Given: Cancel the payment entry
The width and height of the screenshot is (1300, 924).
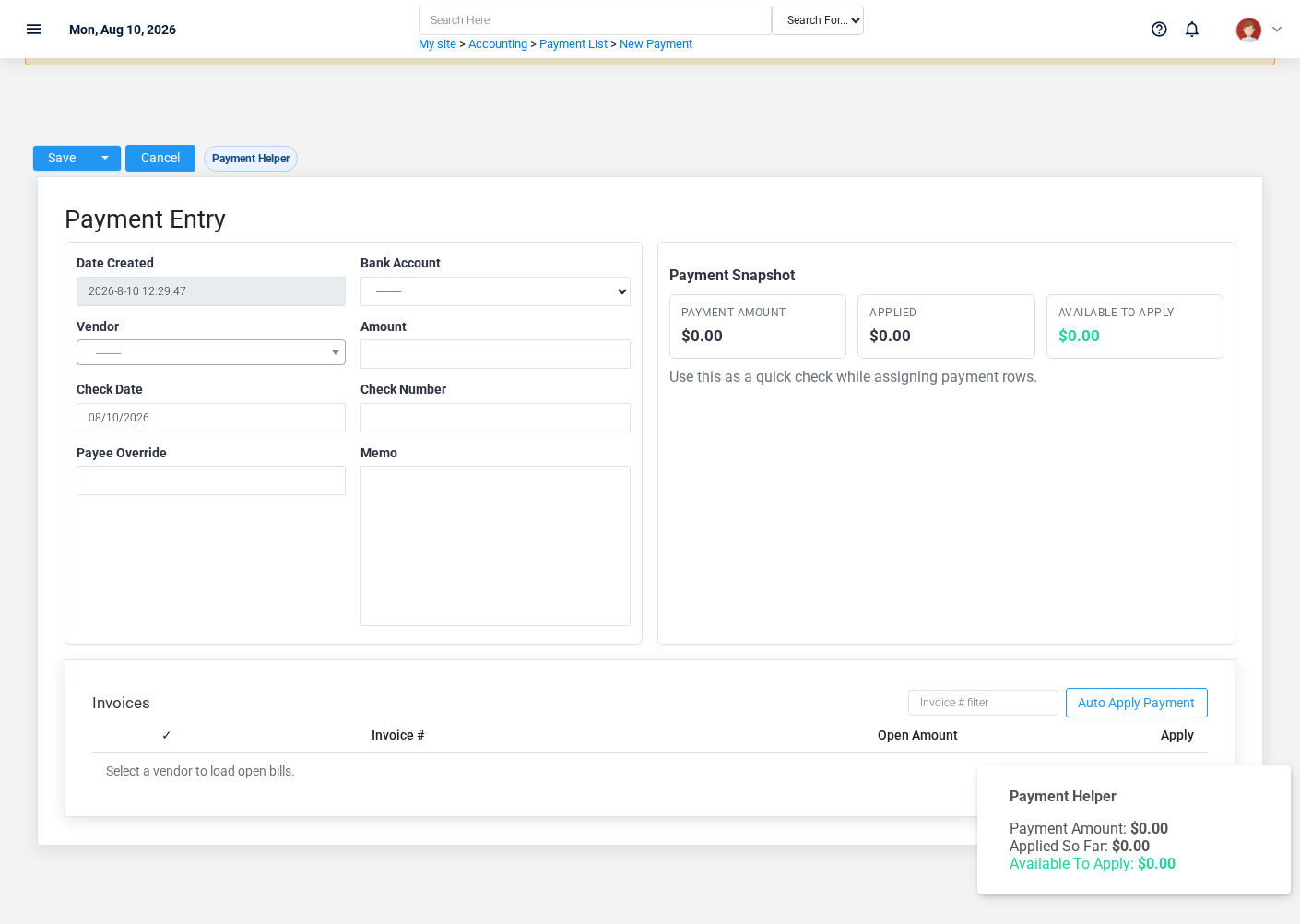Looking at the screenshot, I should click(160, 158).
